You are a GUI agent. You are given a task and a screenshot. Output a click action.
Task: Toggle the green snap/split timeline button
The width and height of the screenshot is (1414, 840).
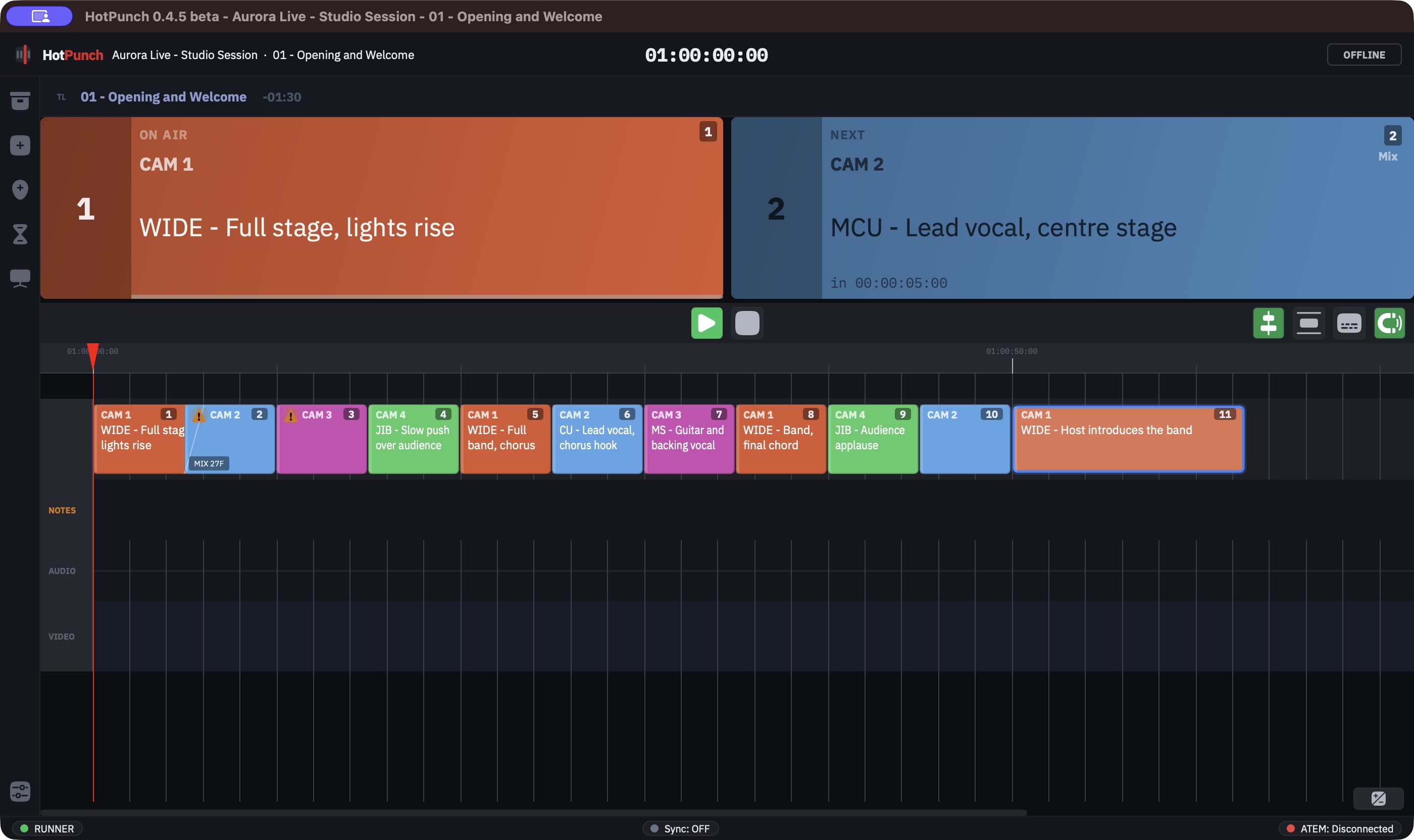pyautogui.click(x=1269, y=323)
